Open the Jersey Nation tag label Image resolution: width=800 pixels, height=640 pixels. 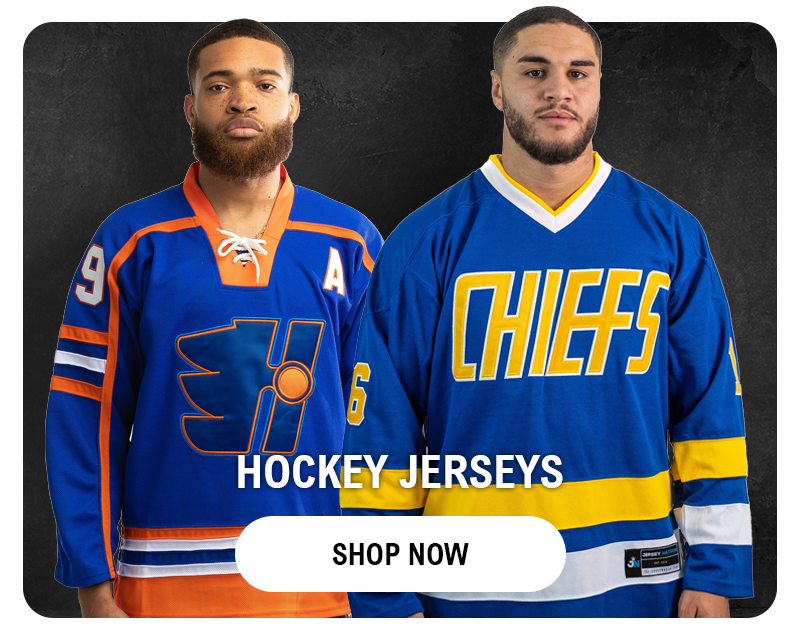(x=652, y=561)
